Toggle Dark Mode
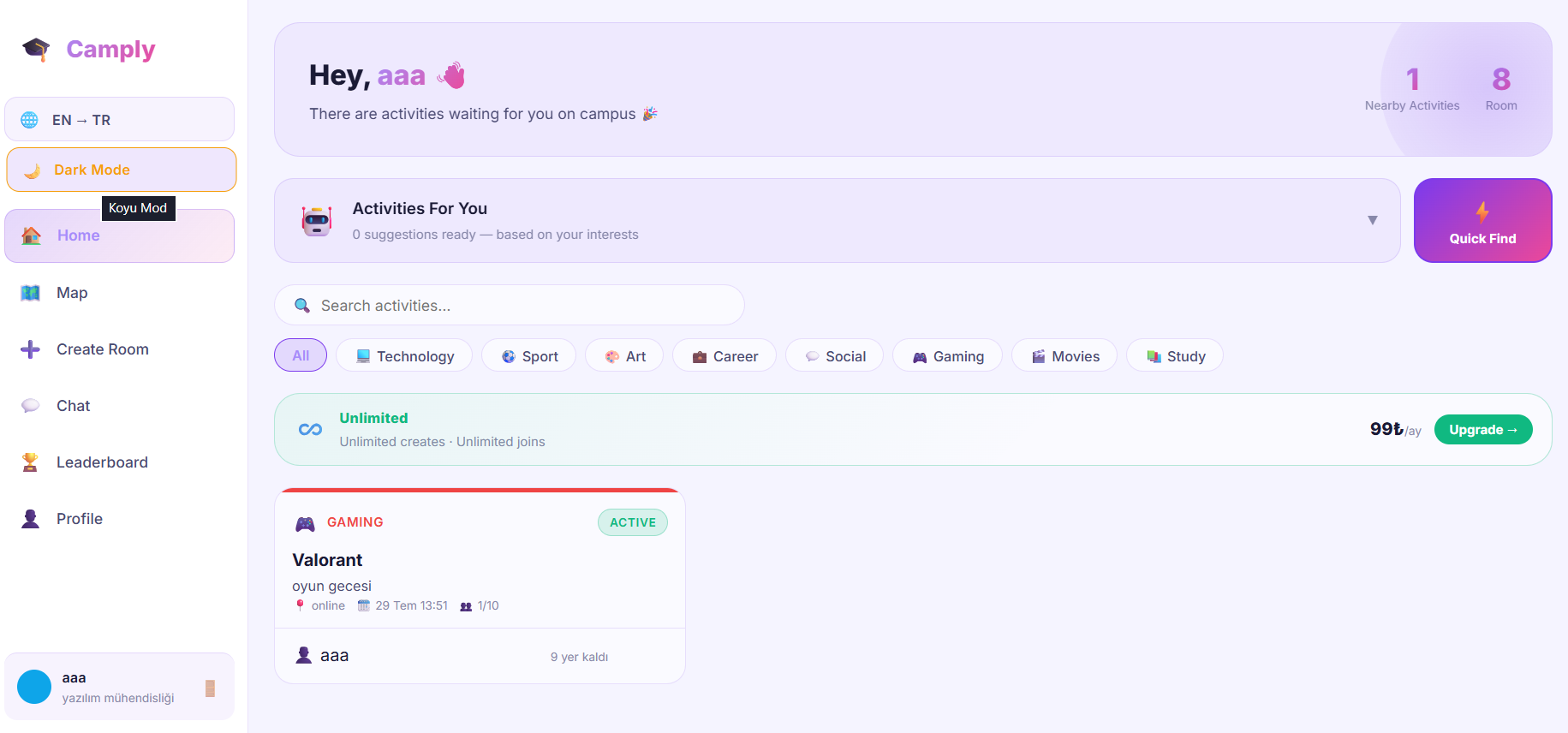 pyautogui.click(x=121, y=170)
